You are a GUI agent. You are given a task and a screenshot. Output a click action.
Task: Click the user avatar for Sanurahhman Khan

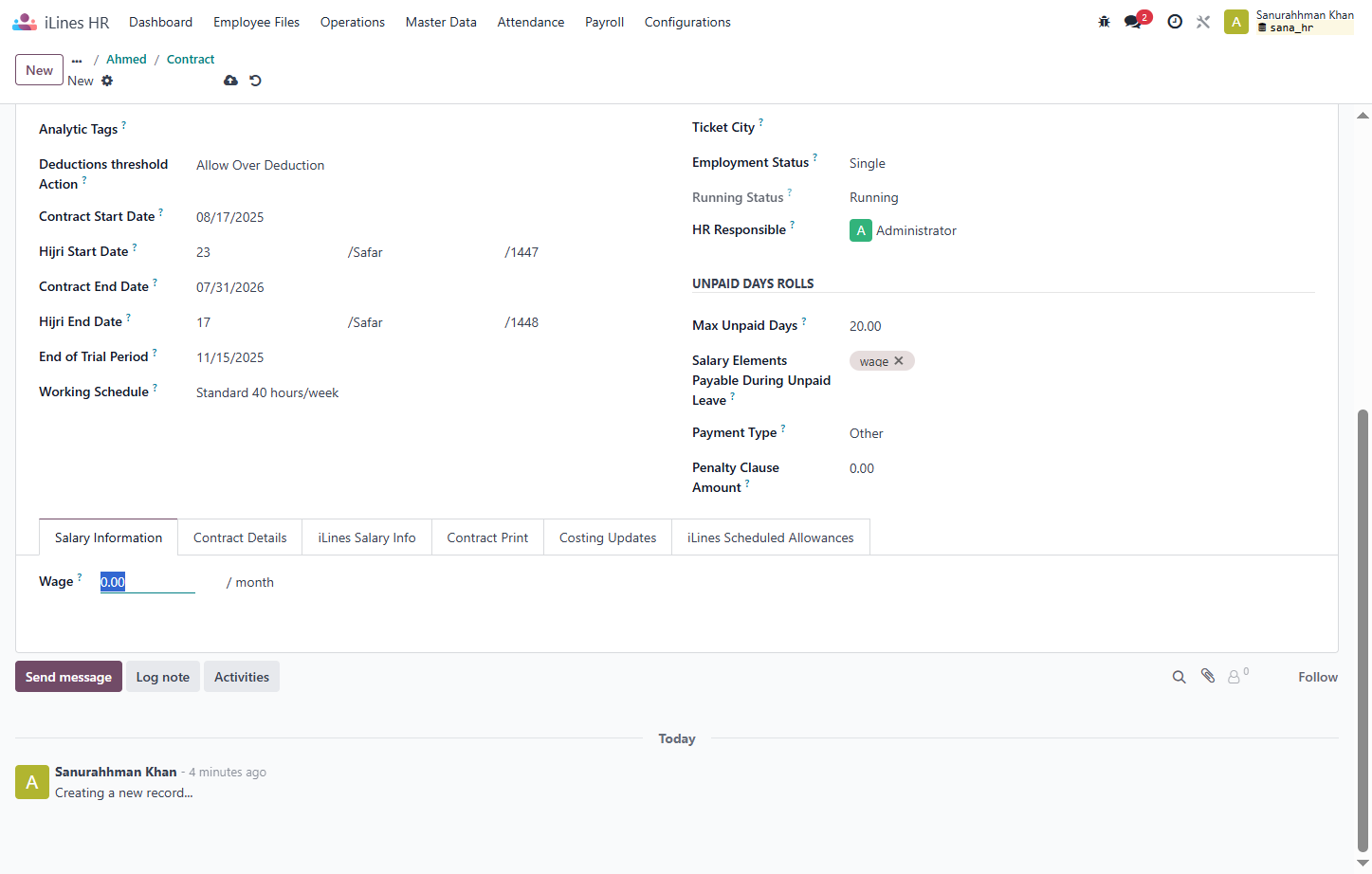point(1236,22)
